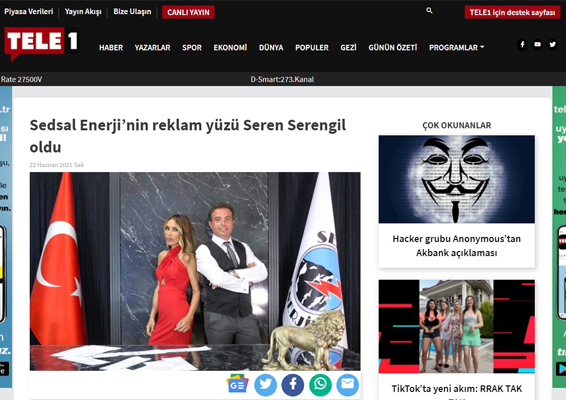This screenshot has width=566, height=400.
Task: Share article via Google News icon
Action: coord(237,384)
